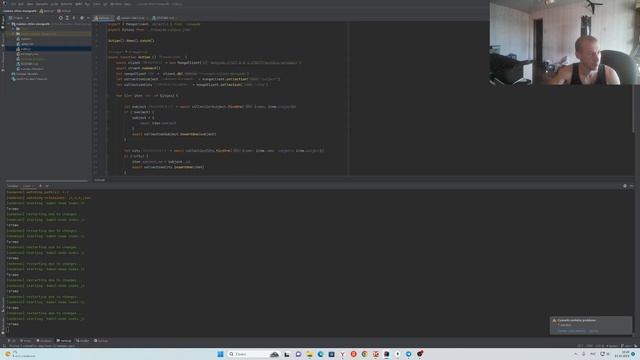Viewport: 640px width, 360px height.
Task: Open Task View from taskbar
Action: [x=287, y=354]
